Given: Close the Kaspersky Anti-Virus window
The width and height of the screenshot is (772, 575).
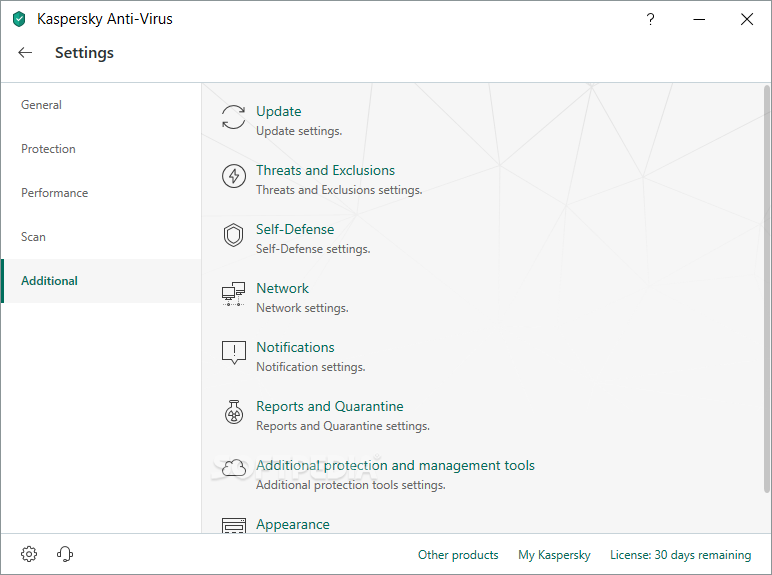Looking at the screenshot, I should point(747,19).
